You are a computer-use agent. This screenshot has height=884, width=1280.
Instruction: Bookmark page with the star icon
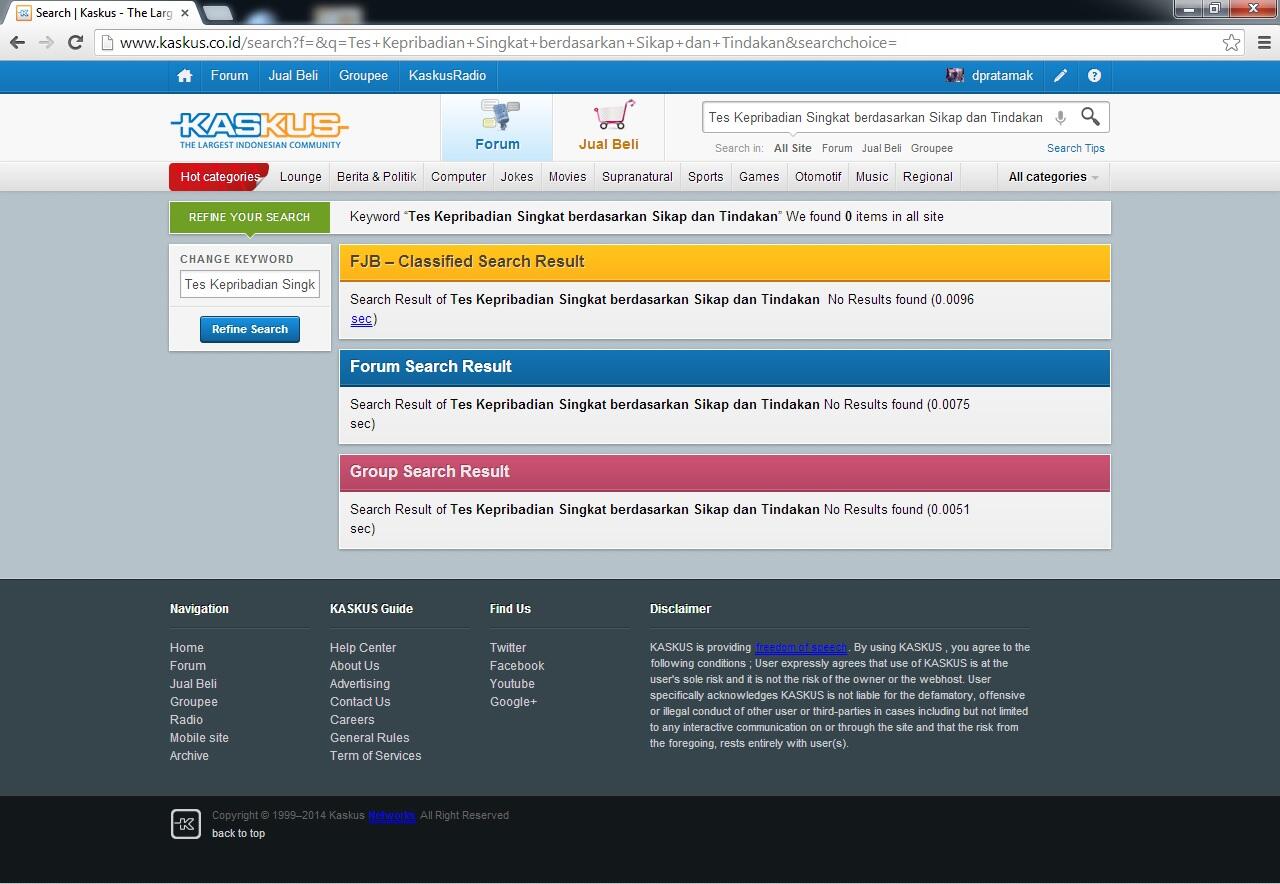(x=1231, y=42)
